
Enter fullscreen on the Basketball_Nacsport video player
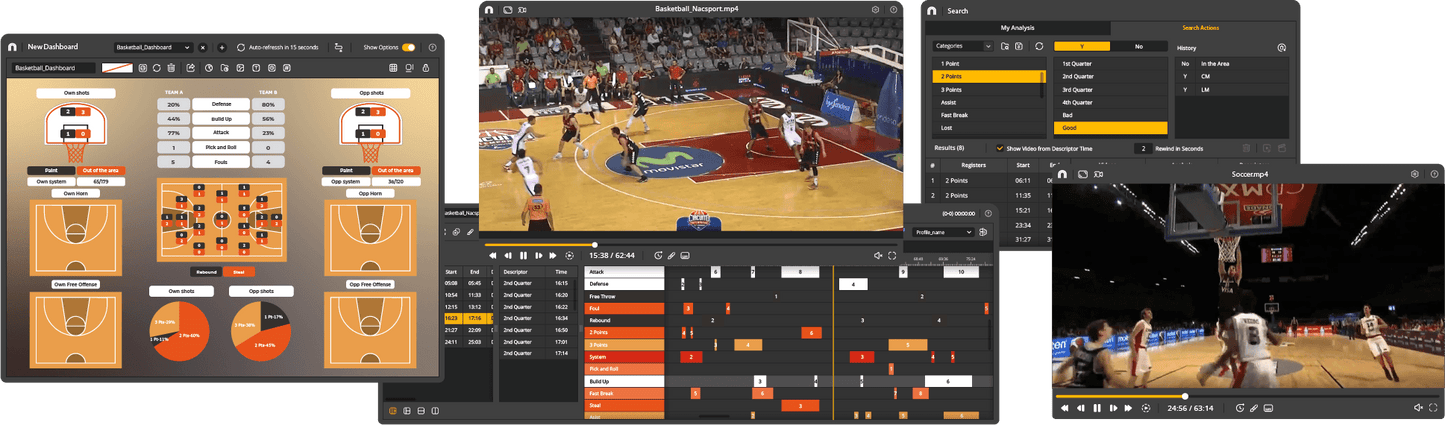point(892,256)
